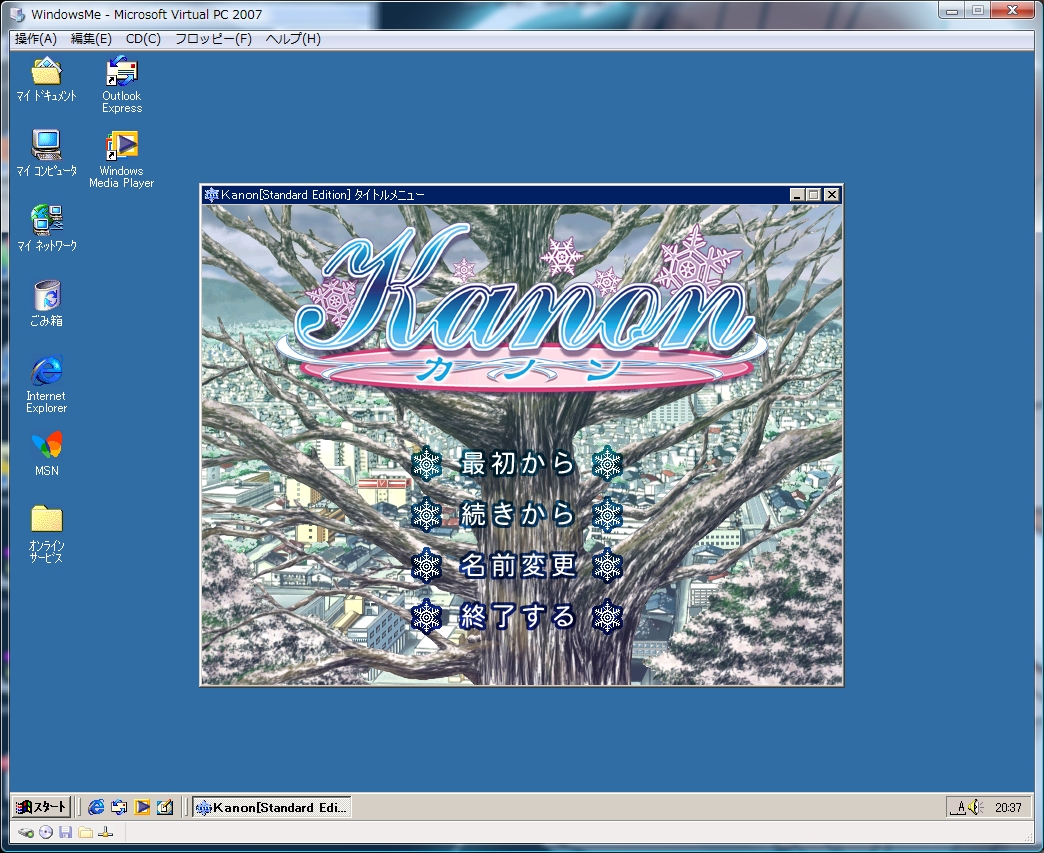Screen dimensions: 1044x853
Task: Select the ごみ箱 recycle bin icon
Action: click(47, 304)
